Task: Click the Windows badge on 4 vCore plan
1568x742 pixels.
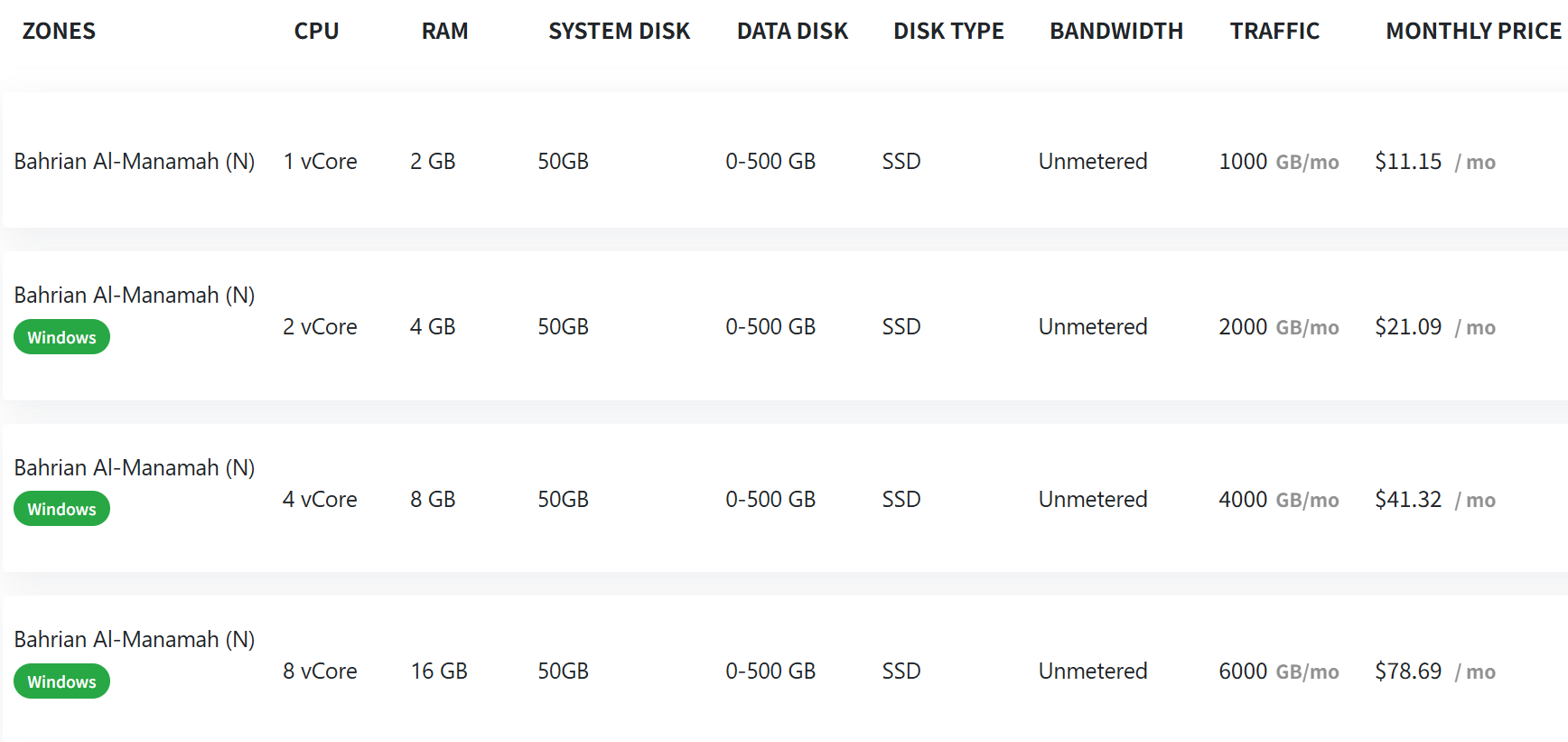Action: (x=61, y=510)
